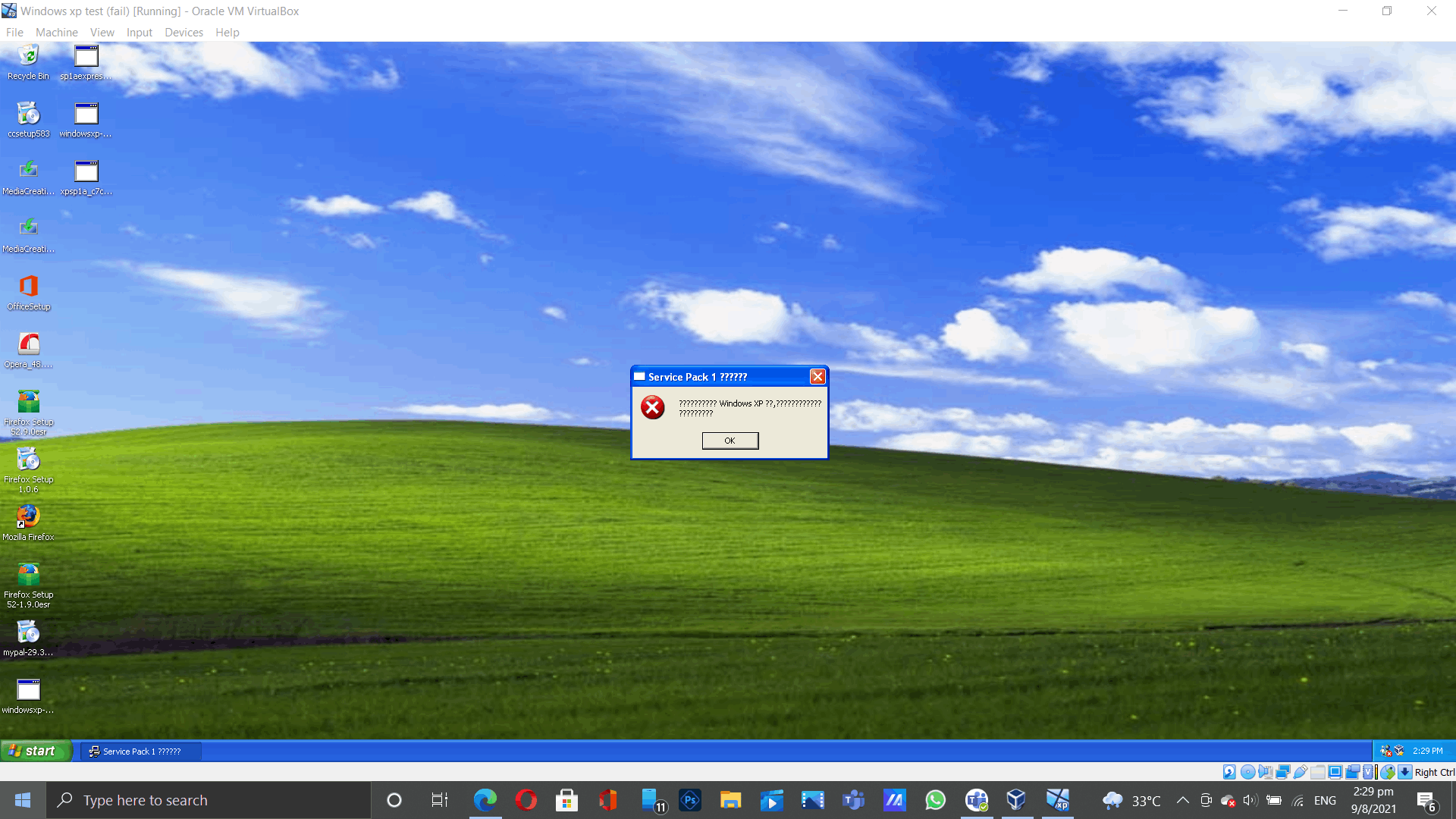Open the Machine menu
This screenshot has height=819, width=1456.
pyautogui.click(x=57, y=33)
